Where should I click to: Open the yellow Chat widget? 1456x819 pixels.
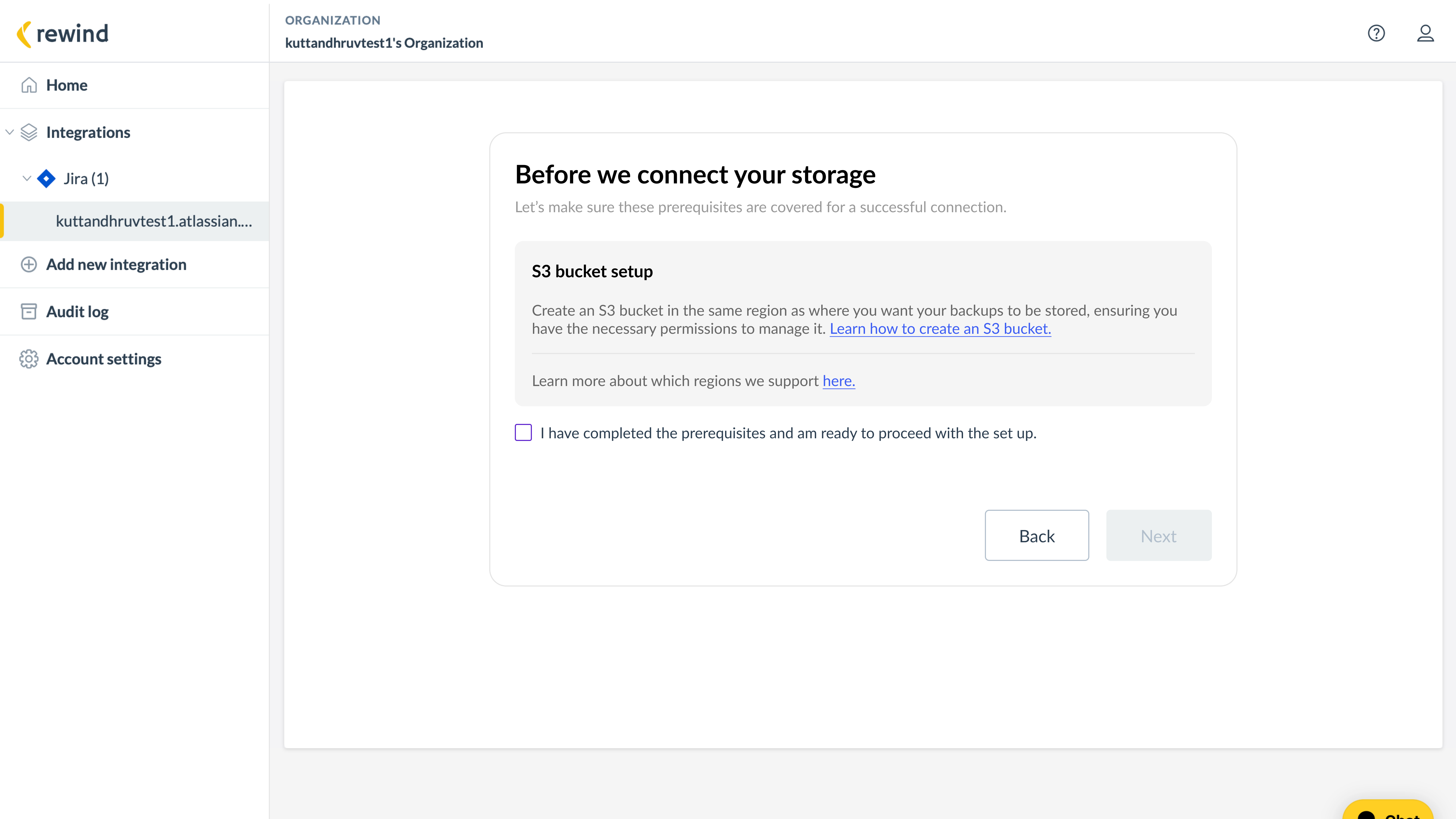pyautogui.click(x=1388, y=811)
